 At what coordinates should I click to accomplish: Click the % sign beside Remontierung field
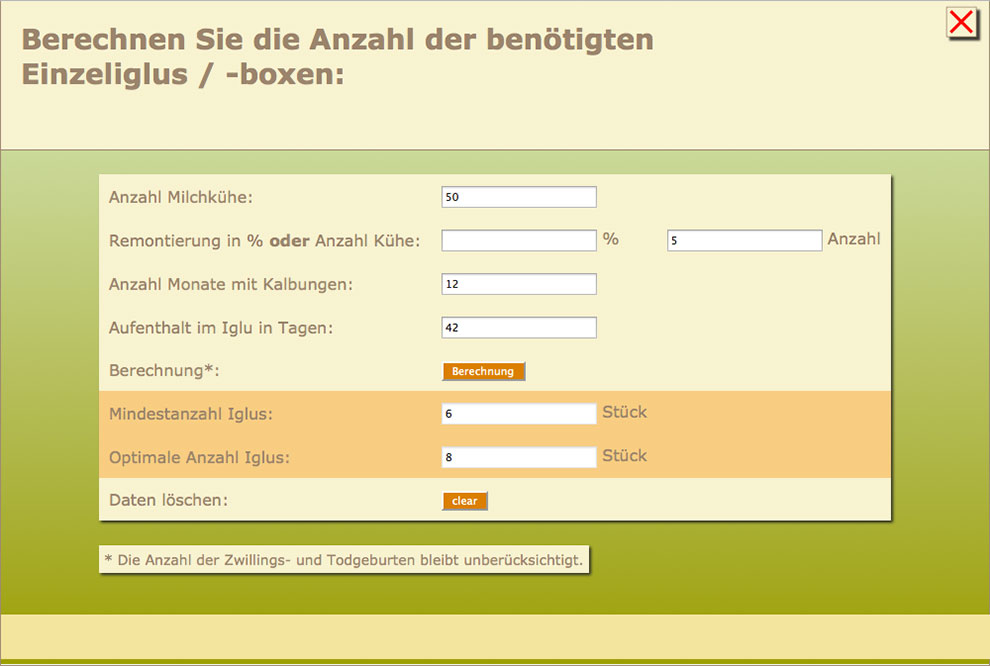(610, 239)
